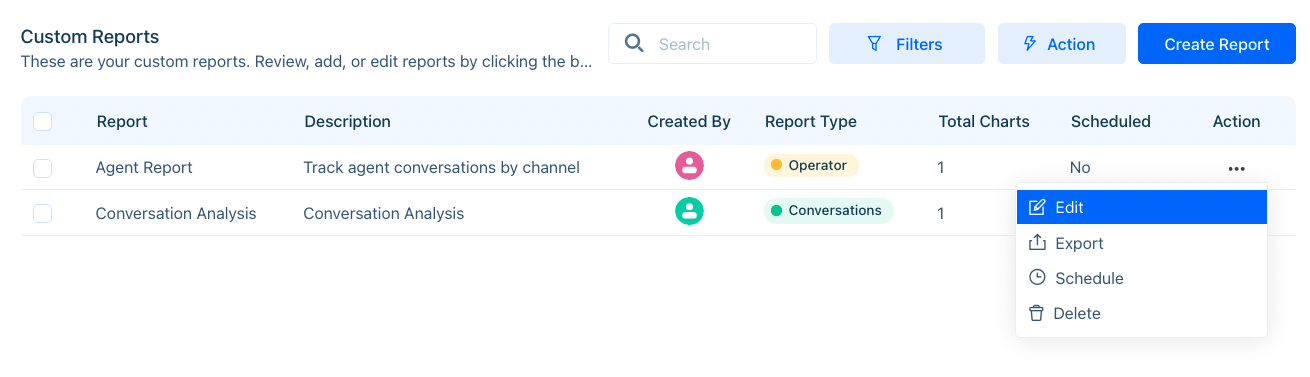
Task: Open the Filters button
Action: pyautogui.click(x=907, y=44)
